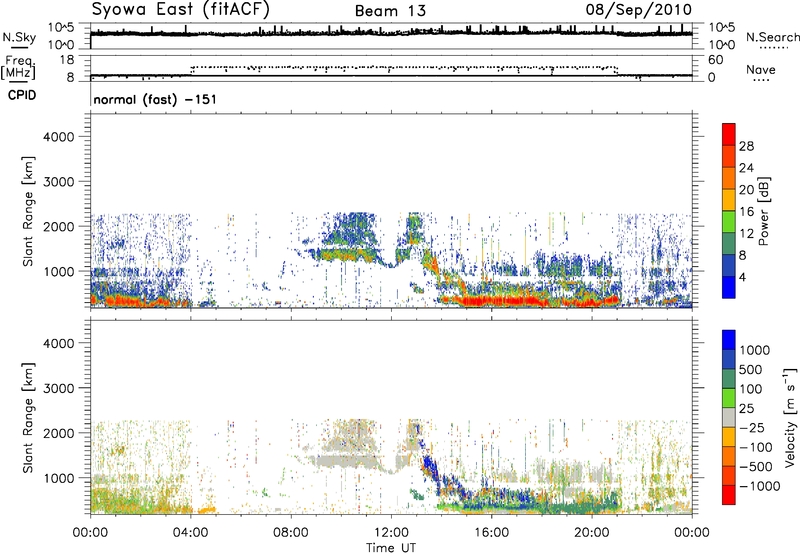Click the "28" value on the Power colorbar
This screenshot has width=800, height=554.
click(746, 146)
